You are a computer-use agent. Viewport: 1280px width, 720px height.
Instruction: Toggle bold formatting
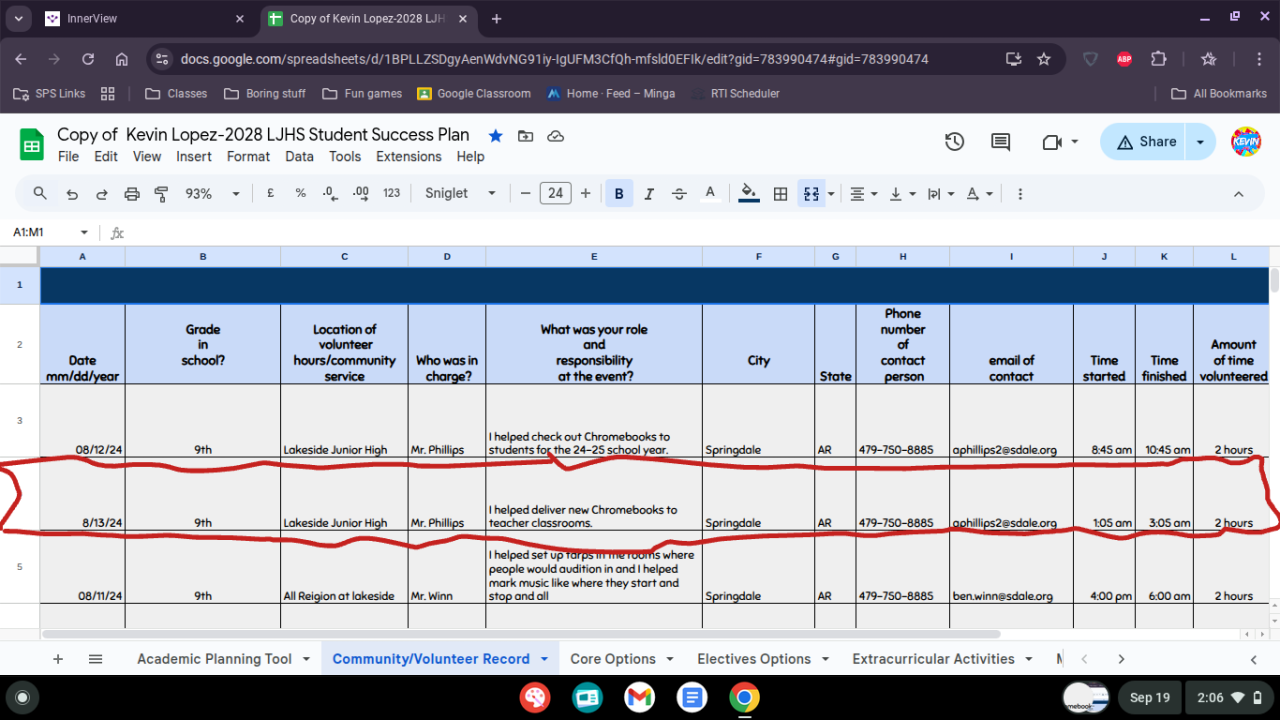click(x=619, y=194)
